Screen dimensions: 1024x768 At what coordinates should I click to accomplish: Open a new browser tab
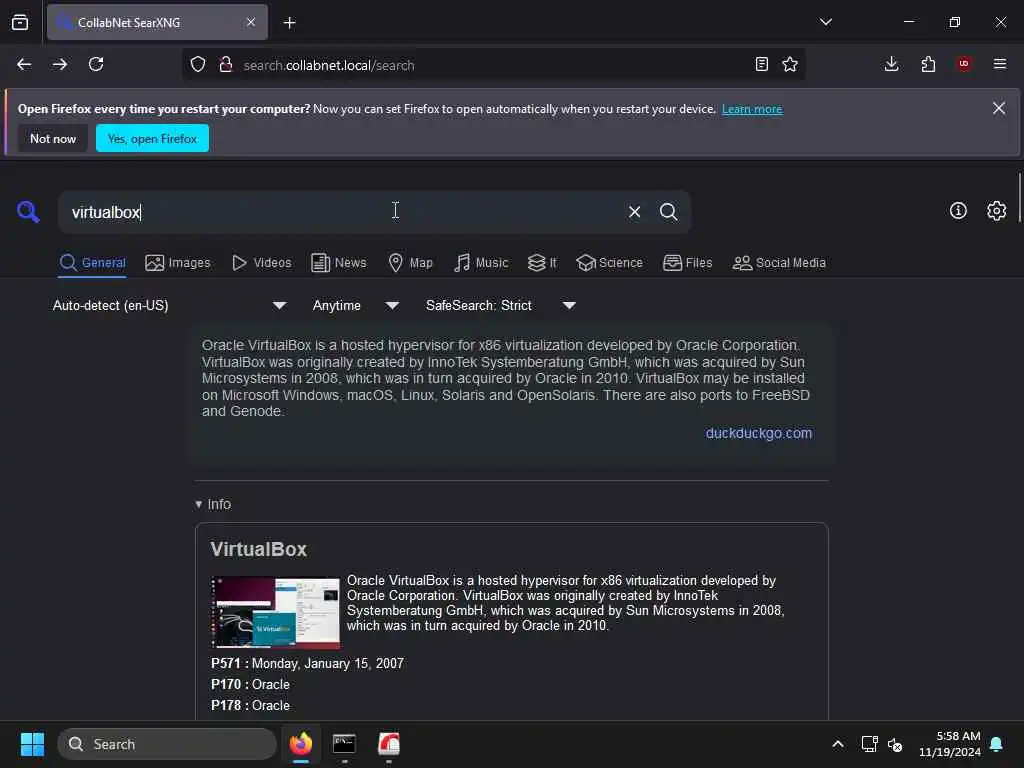tap(289, 23)
